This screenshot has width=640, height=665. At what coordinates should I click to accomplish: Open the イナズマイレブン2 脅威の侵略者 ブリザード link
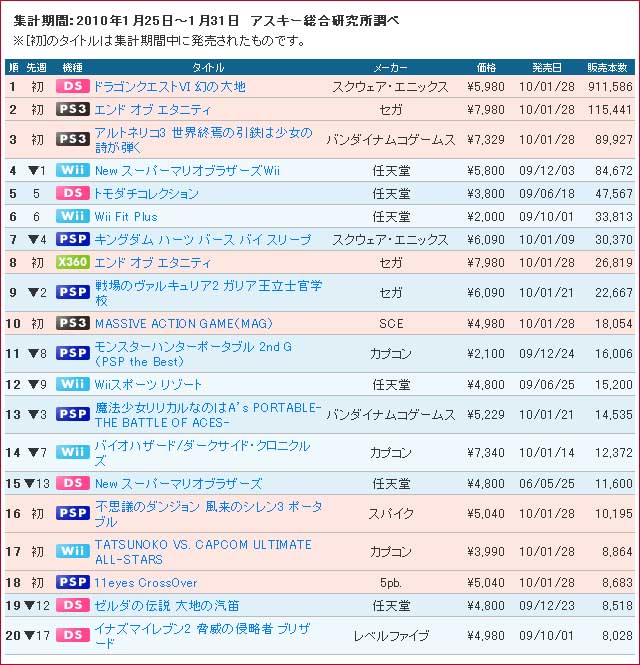point(202,636)
